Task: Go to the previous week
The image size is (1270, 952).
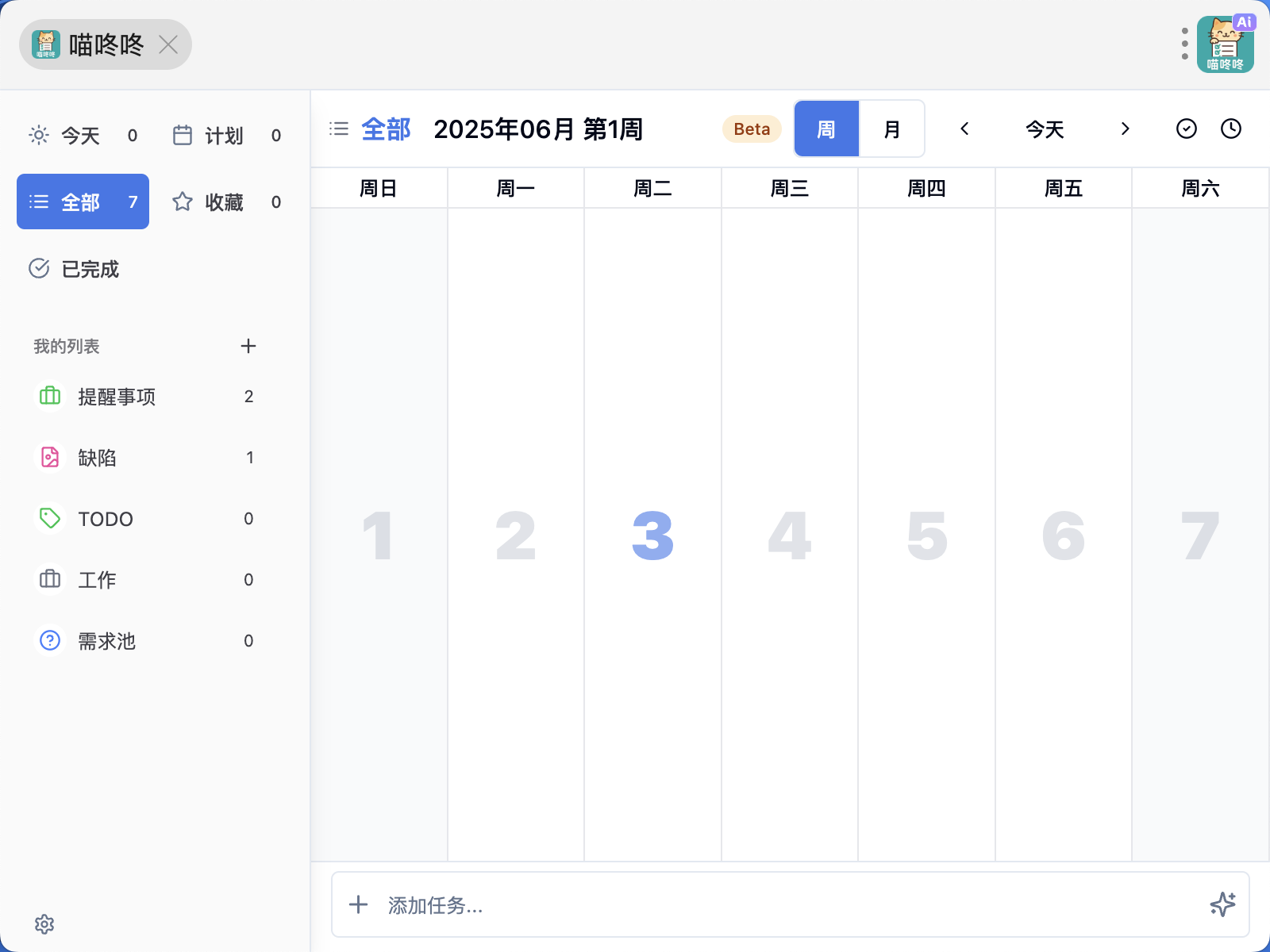Action: pos(964,129)
